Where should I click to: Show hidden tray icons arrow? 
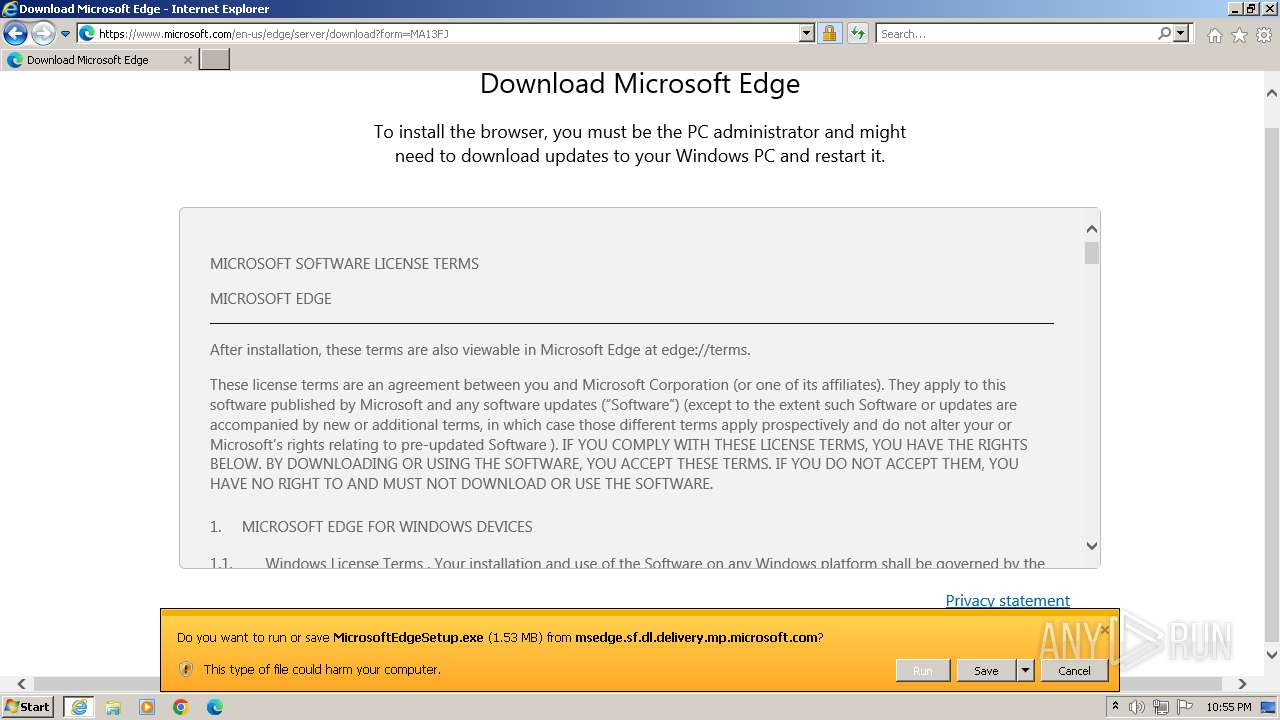click(1115, 707)
